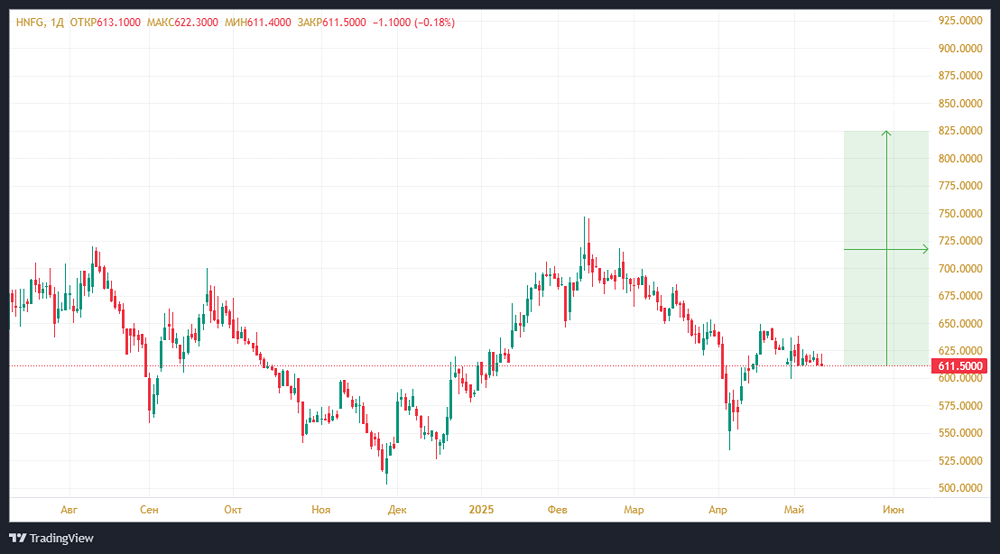1000x554 pixels.
Task: Click the 925.0000 price axis label
Action: 960,21
